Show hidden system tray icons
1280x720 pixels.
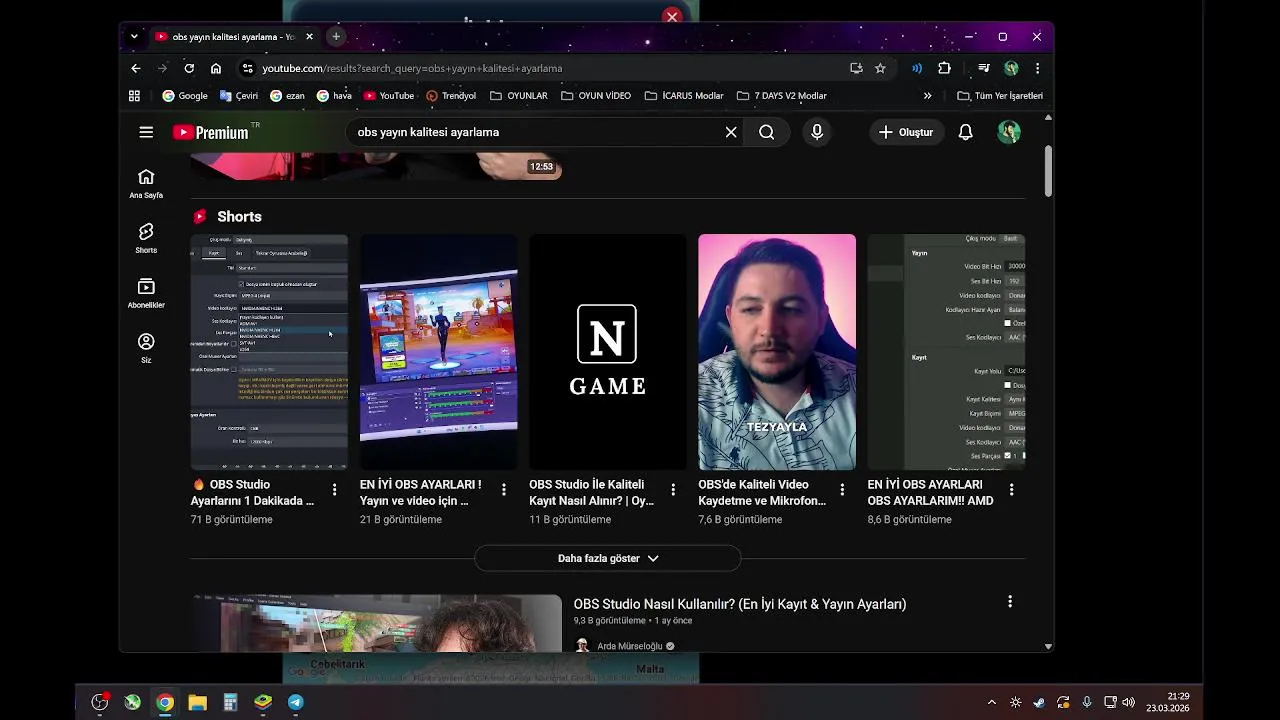(991, 703)
